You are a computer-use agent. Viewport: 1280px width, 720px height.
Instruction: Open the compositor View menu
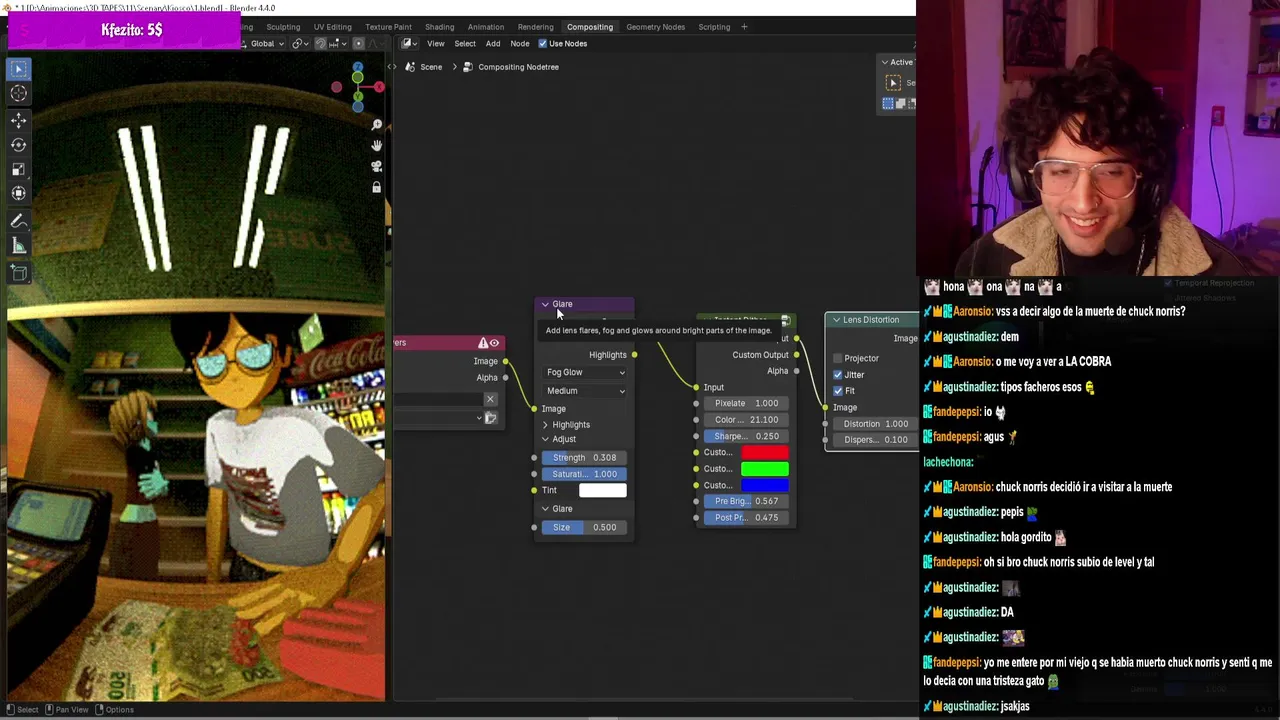(x=436, y=44)
